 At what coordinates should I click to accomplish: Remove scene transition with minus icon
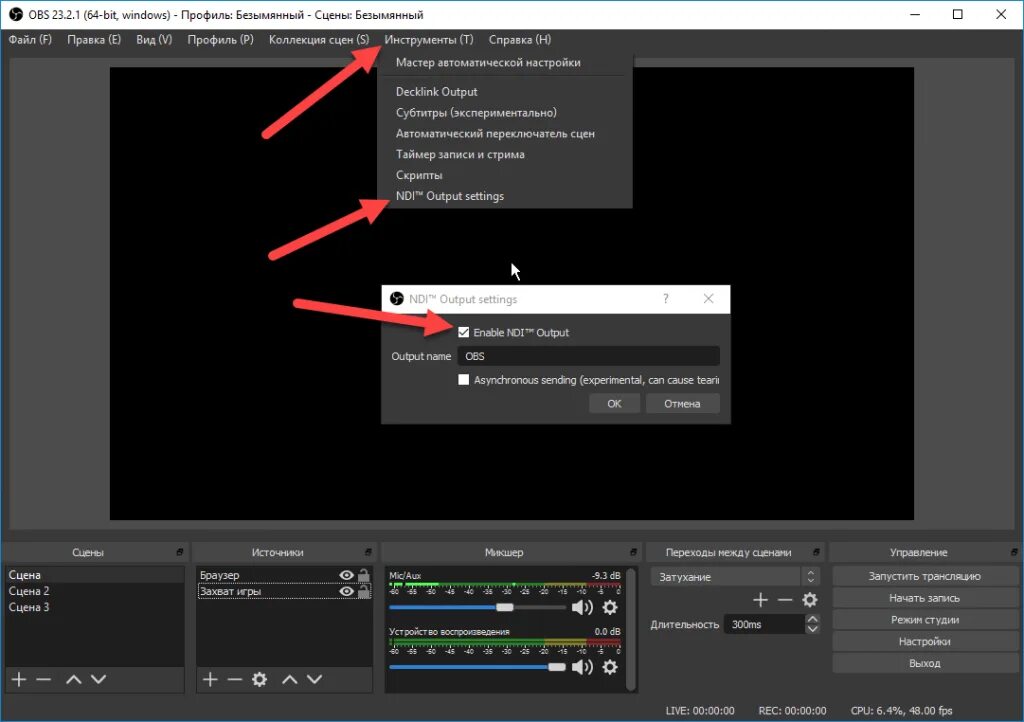[x=785, y=600]
